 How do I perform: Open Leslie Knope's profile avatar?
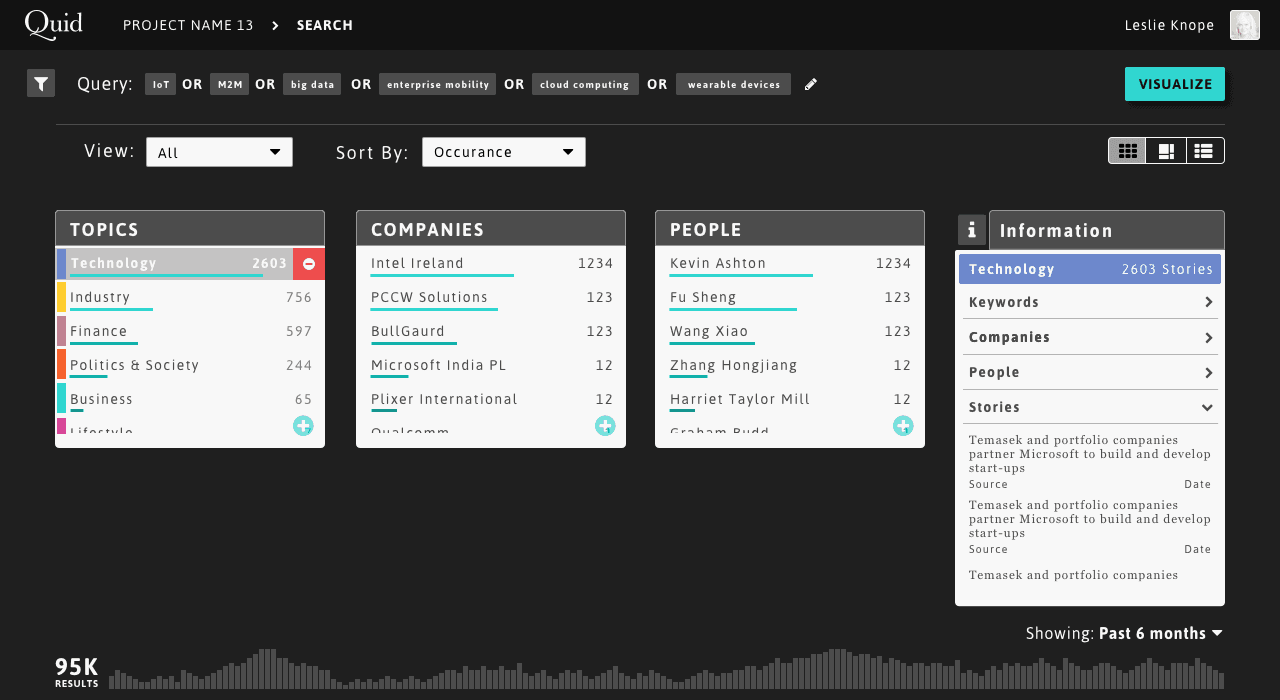1245,25
